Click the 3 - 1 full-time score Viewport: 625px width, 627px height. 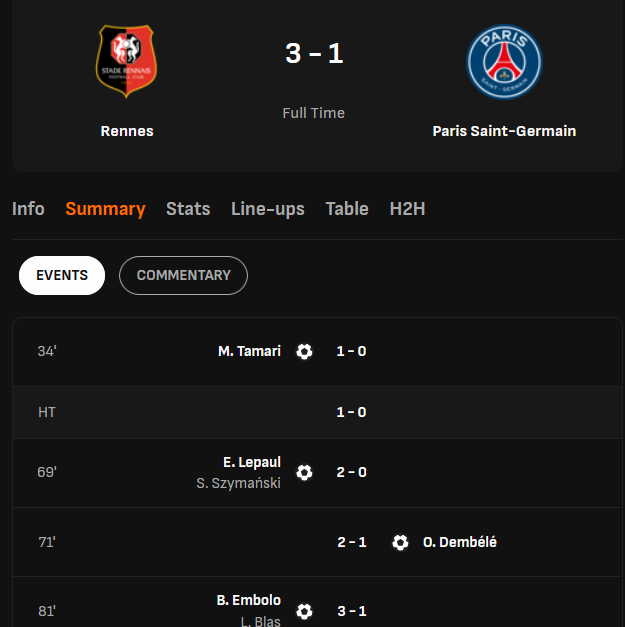[x=313, y=53]
